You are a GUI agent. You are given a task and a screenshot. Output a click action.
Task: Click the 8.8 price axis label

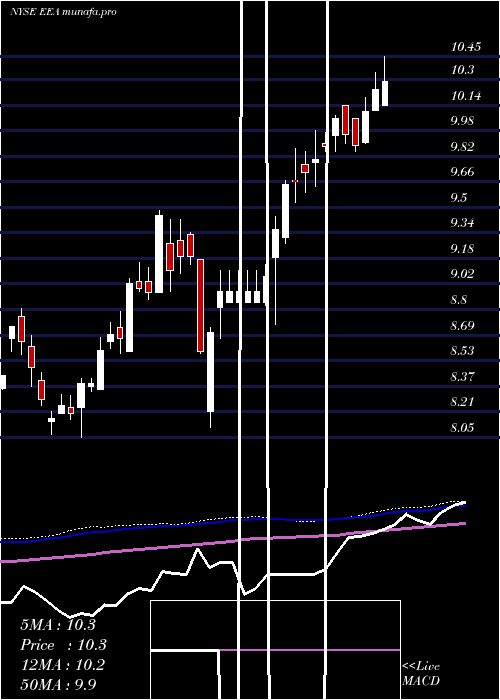459,299
